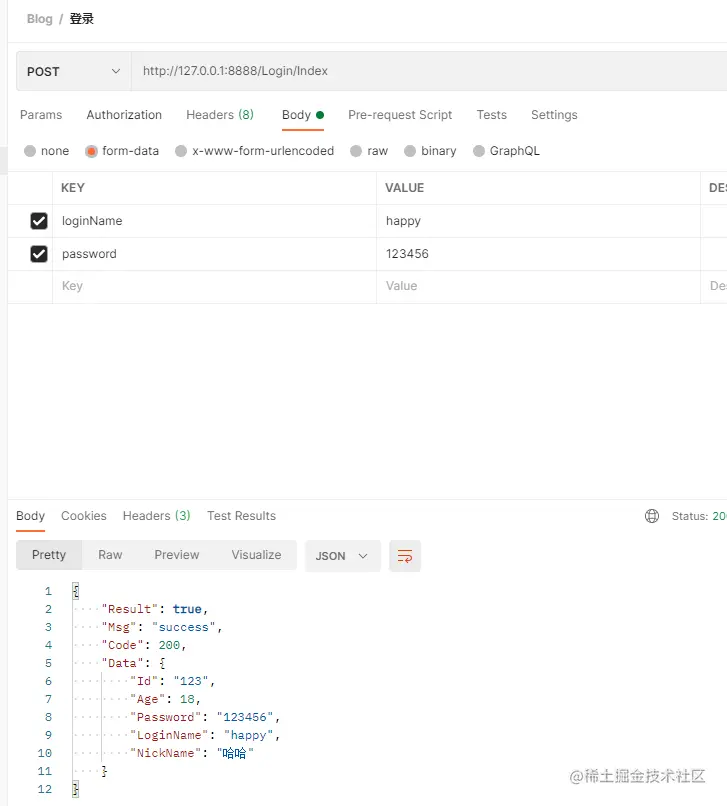This screenshot has width=727, height=806.
Task: Uncheck the loginName row checkbox
Action: coord(39,221)
